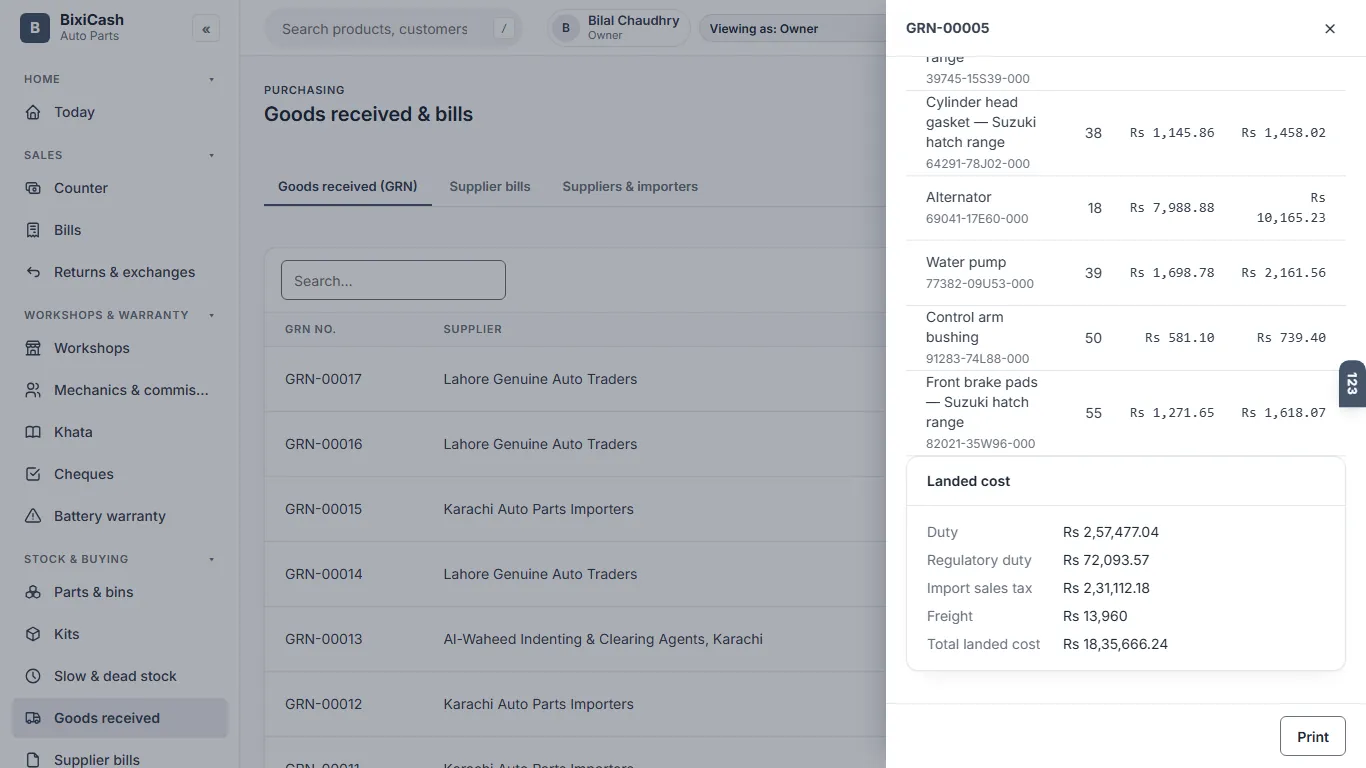Open Slow & dead stock in sidebar
The image size is (1366, 768).
click(x=120, y=676)
